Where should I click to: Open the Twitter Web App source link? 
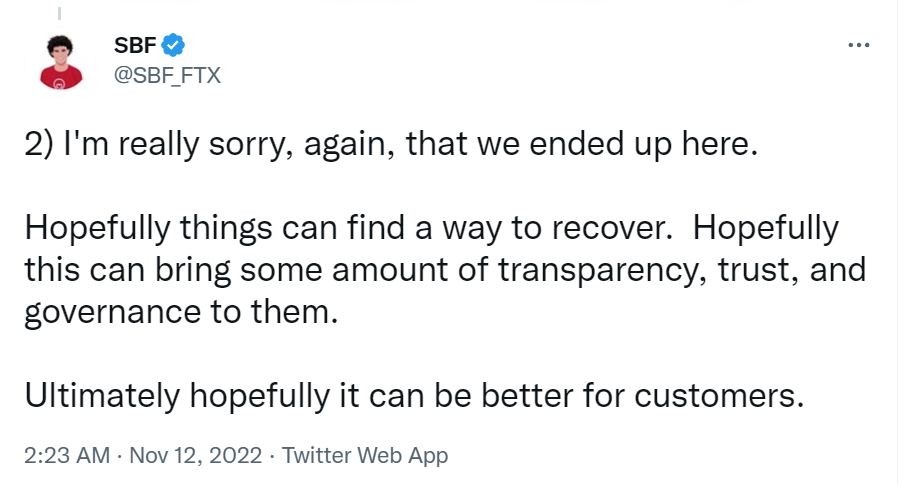pos(365,456)
